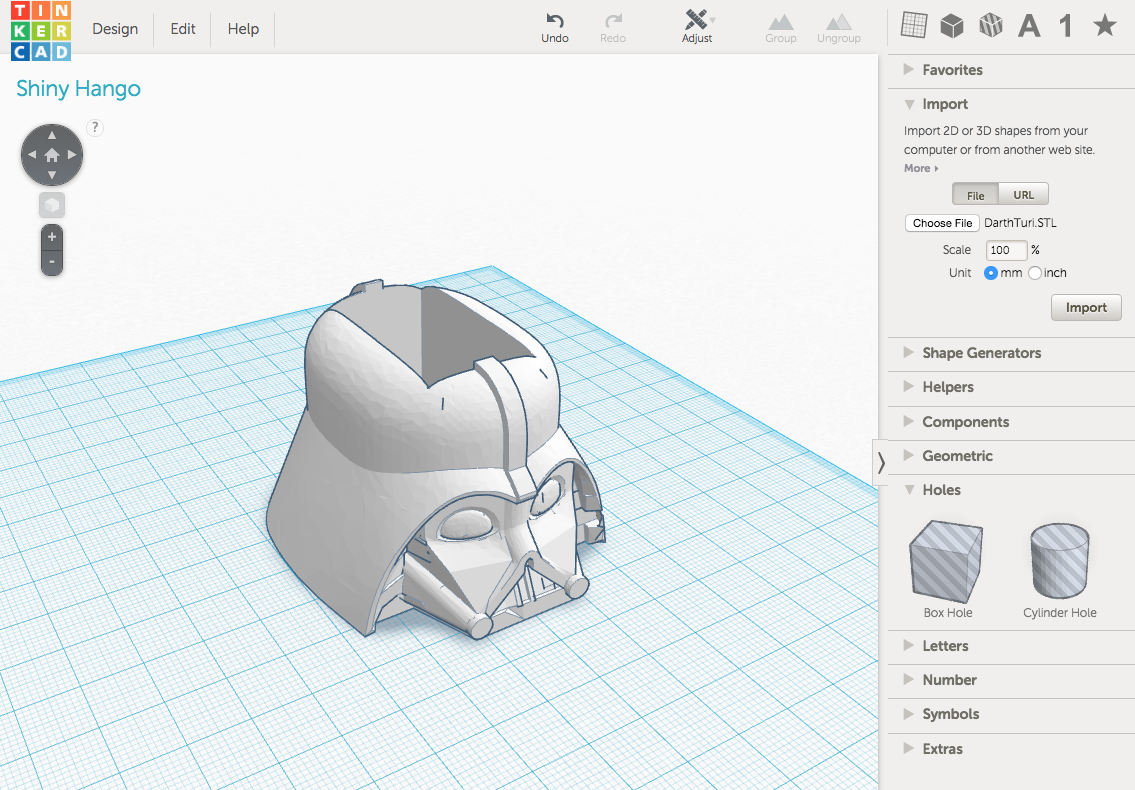Open the Adjust tool
The image size is (1135, 790).
[697, 21]
